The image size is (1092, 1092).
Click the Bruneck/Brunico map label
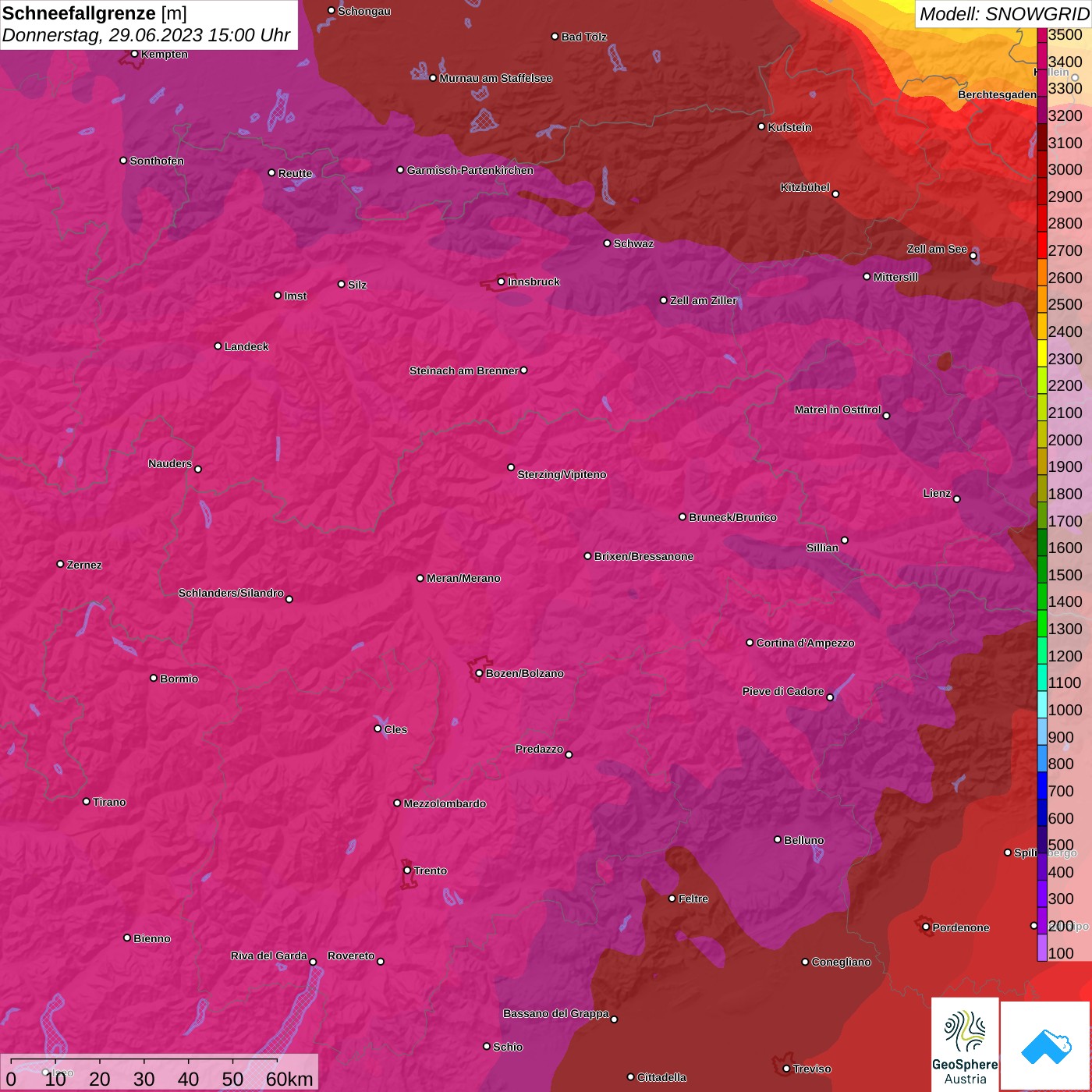[x=732, y=517]
